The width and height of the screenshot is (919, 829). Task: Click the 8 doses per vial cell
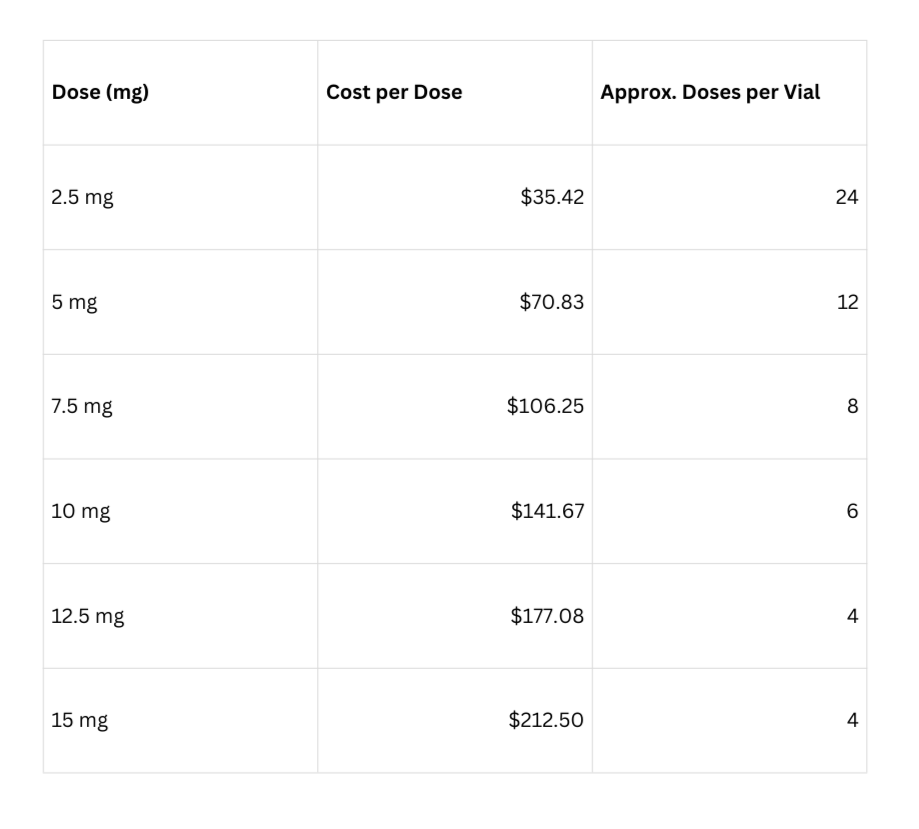coord(729,407)
